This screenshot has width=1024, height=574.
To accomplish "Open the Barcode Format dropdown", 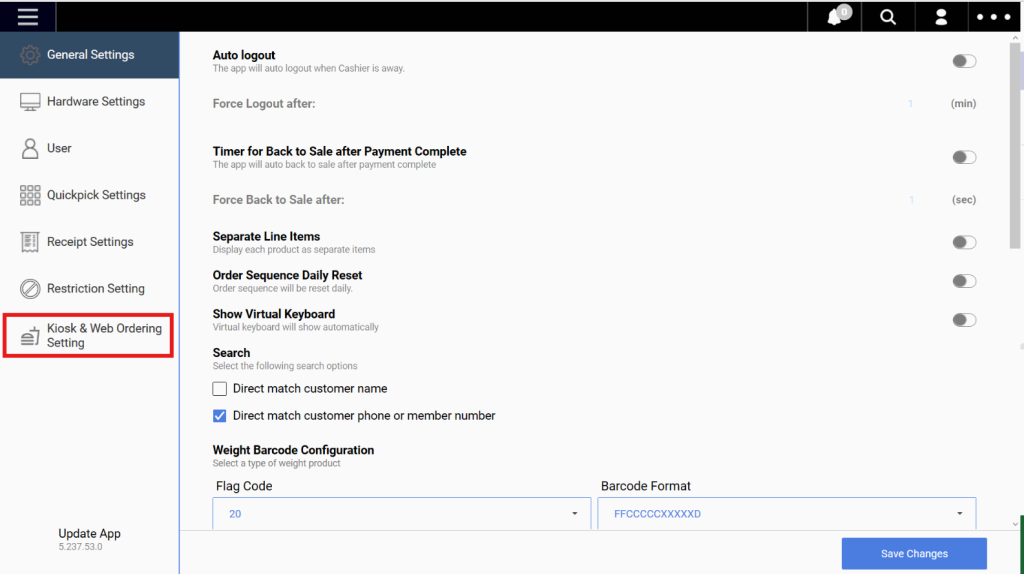I will 786,513.
